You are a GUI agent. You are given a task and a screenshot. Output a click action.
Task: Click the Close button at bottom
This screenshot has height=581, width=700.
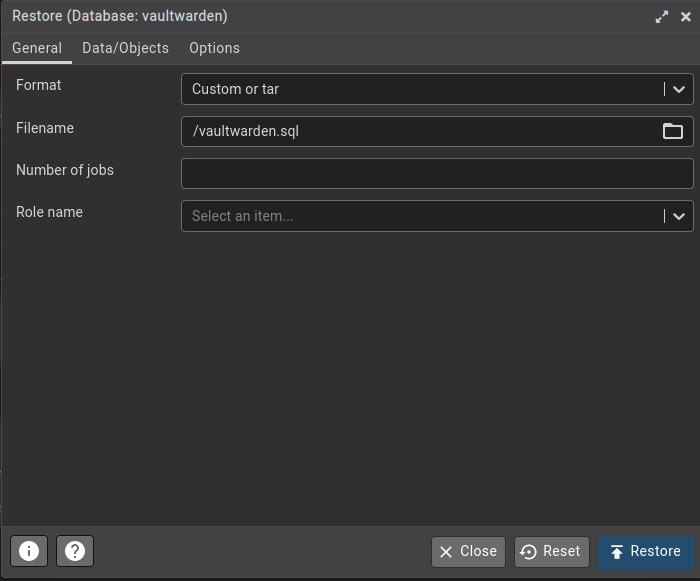468,551
